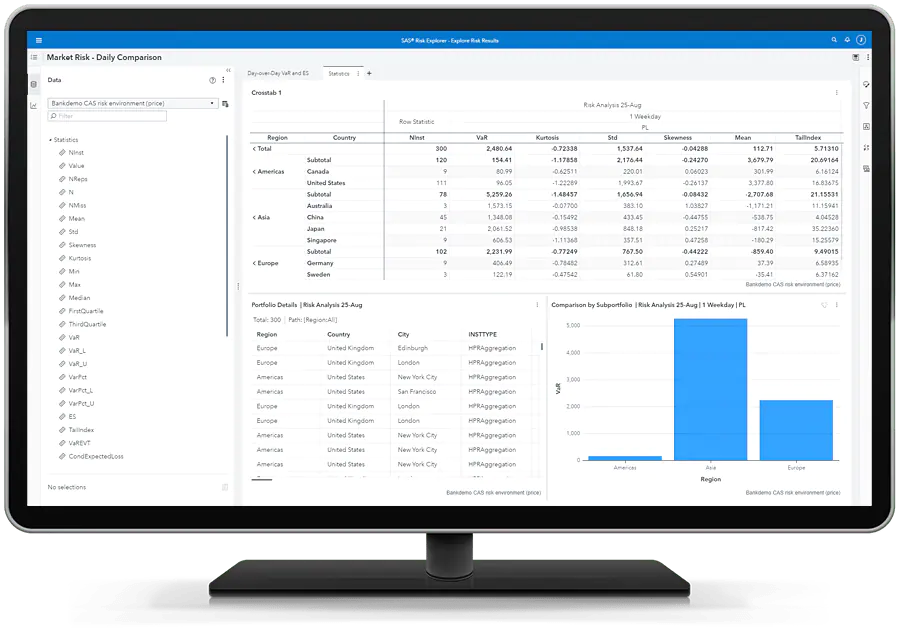
Task: Select the data icon in the left sidebar
Action: pyautogui.click(x=34, y=83)
